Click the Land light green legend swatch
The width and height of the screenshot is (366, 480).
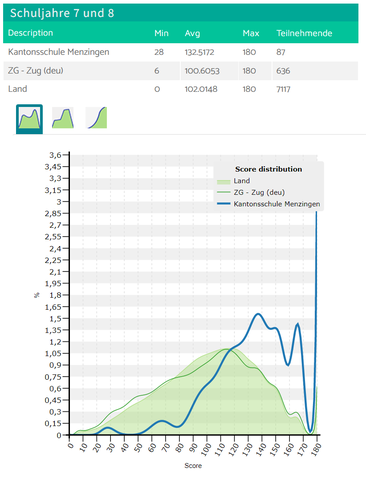pyautogui.click(x=223, y=181)
